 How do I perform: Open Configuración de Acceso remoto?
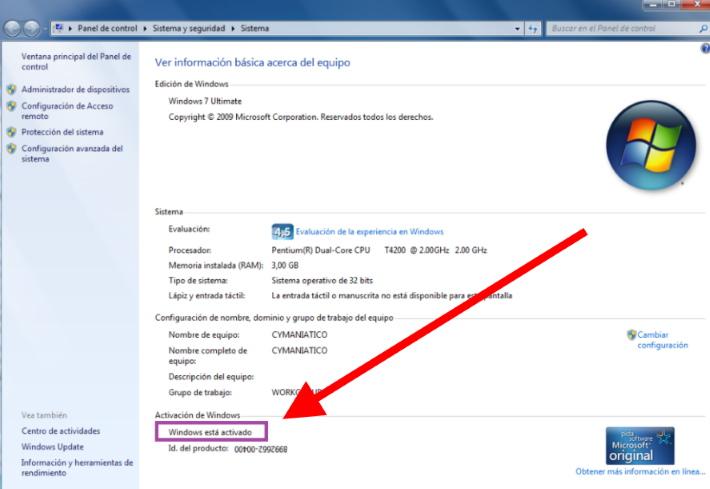click(x=67, y=111)
